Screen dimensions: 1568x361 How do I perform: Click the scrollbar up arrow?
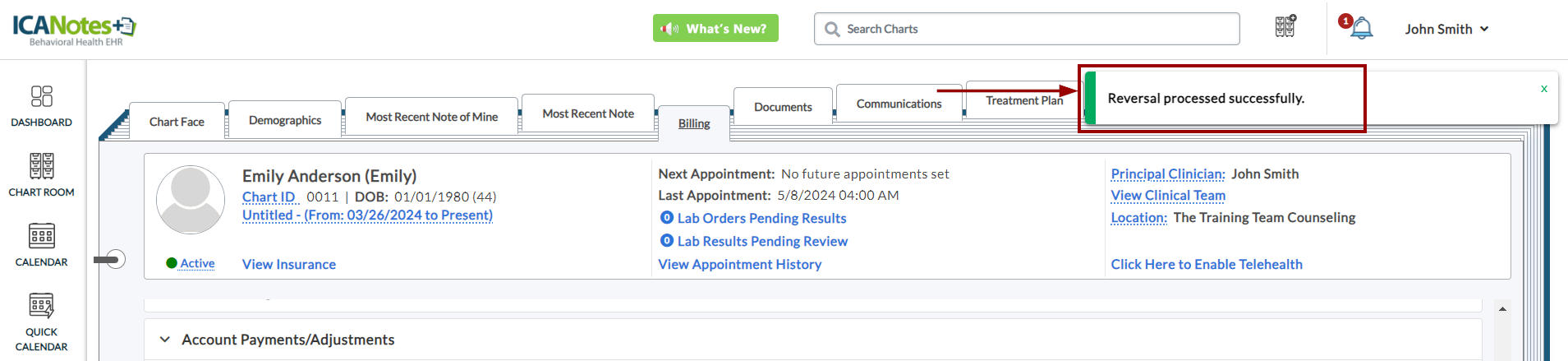coord(1502,309)
